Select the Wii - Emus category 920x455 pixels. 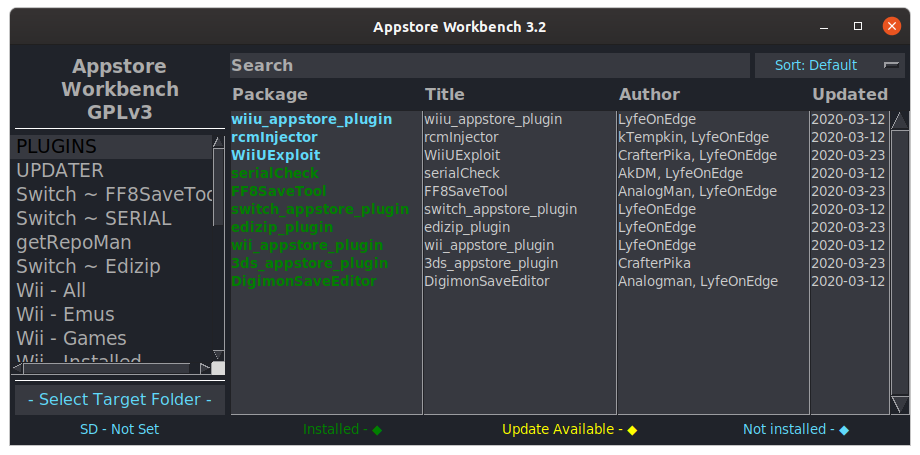pyautogui.click(x=111, y=314)
